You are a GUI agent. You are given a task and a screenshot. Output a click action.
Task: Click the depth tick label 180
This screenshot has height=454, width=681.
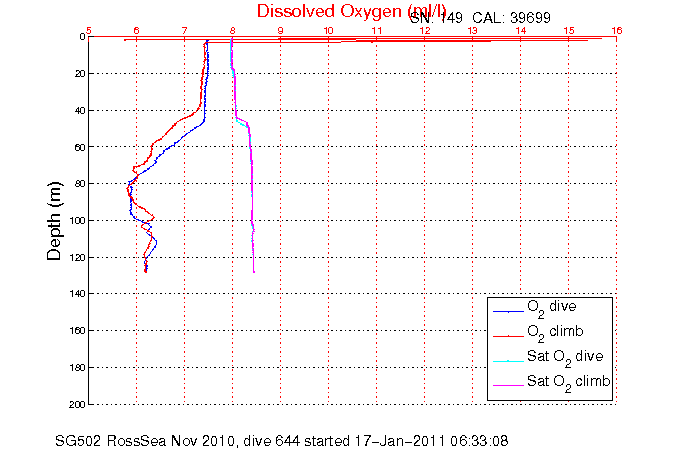pos(78,368)
